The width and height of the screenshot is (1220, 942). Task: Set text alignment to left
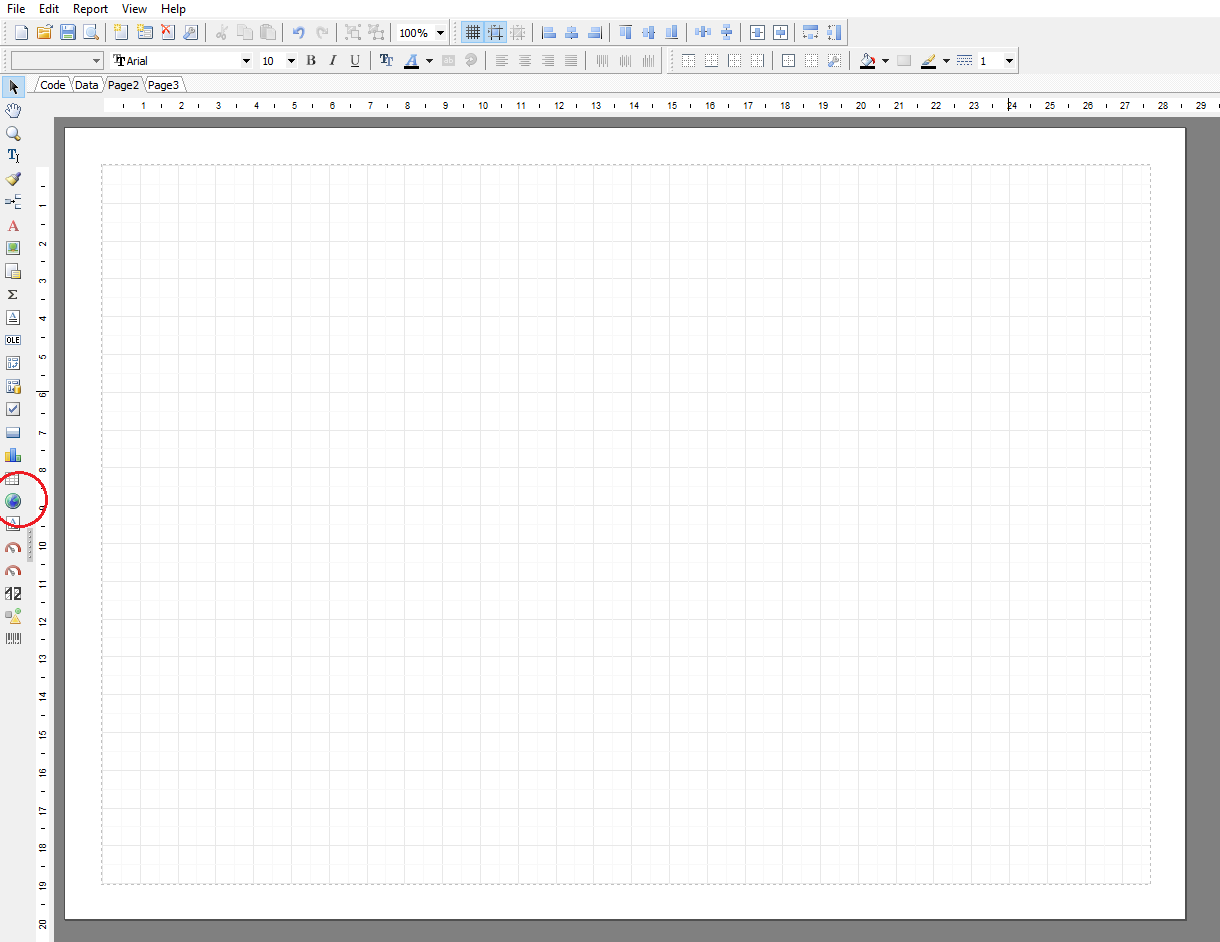tap(502, 60)
